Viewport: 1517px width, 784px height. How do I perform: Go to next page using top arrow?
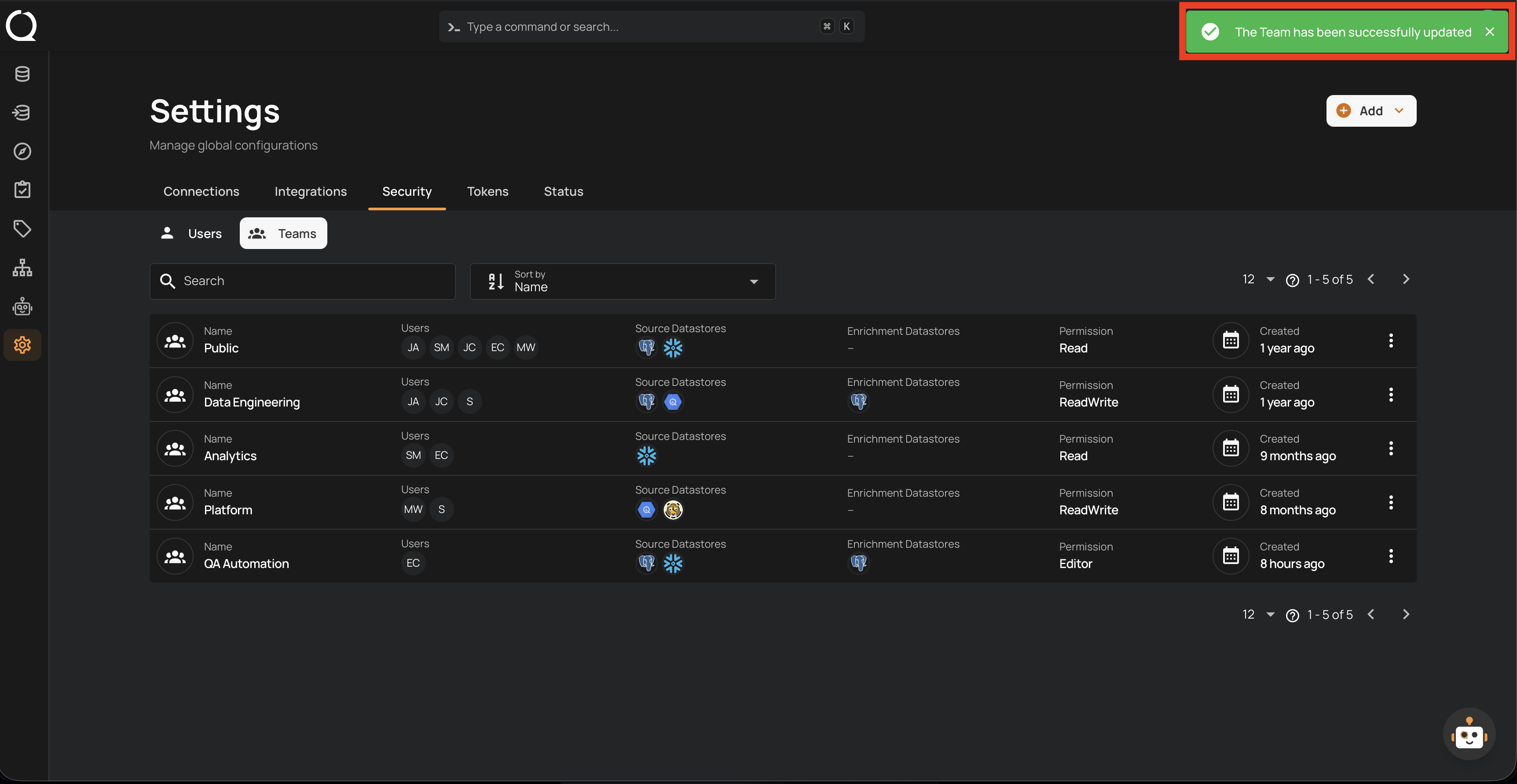click(1406, 279)
